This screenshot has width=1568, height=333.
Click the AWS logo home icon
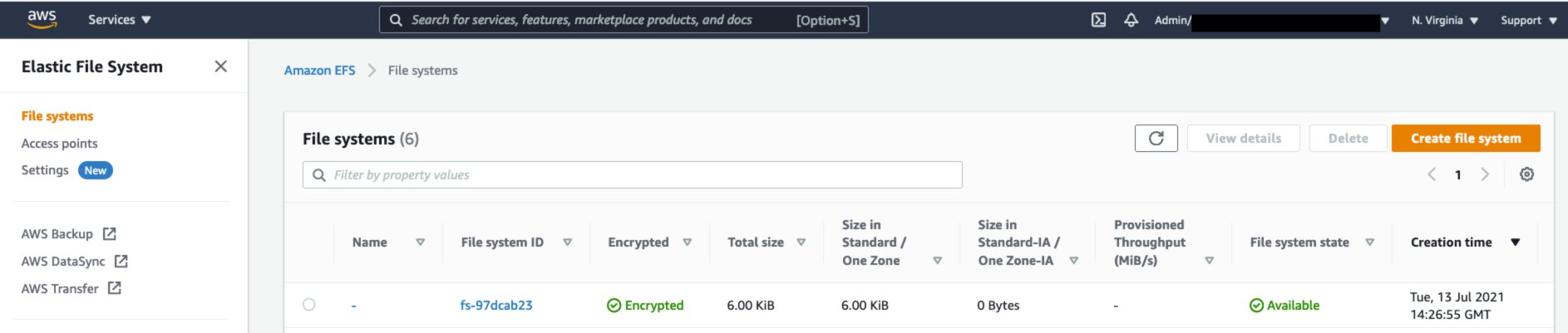pos(42,19)
